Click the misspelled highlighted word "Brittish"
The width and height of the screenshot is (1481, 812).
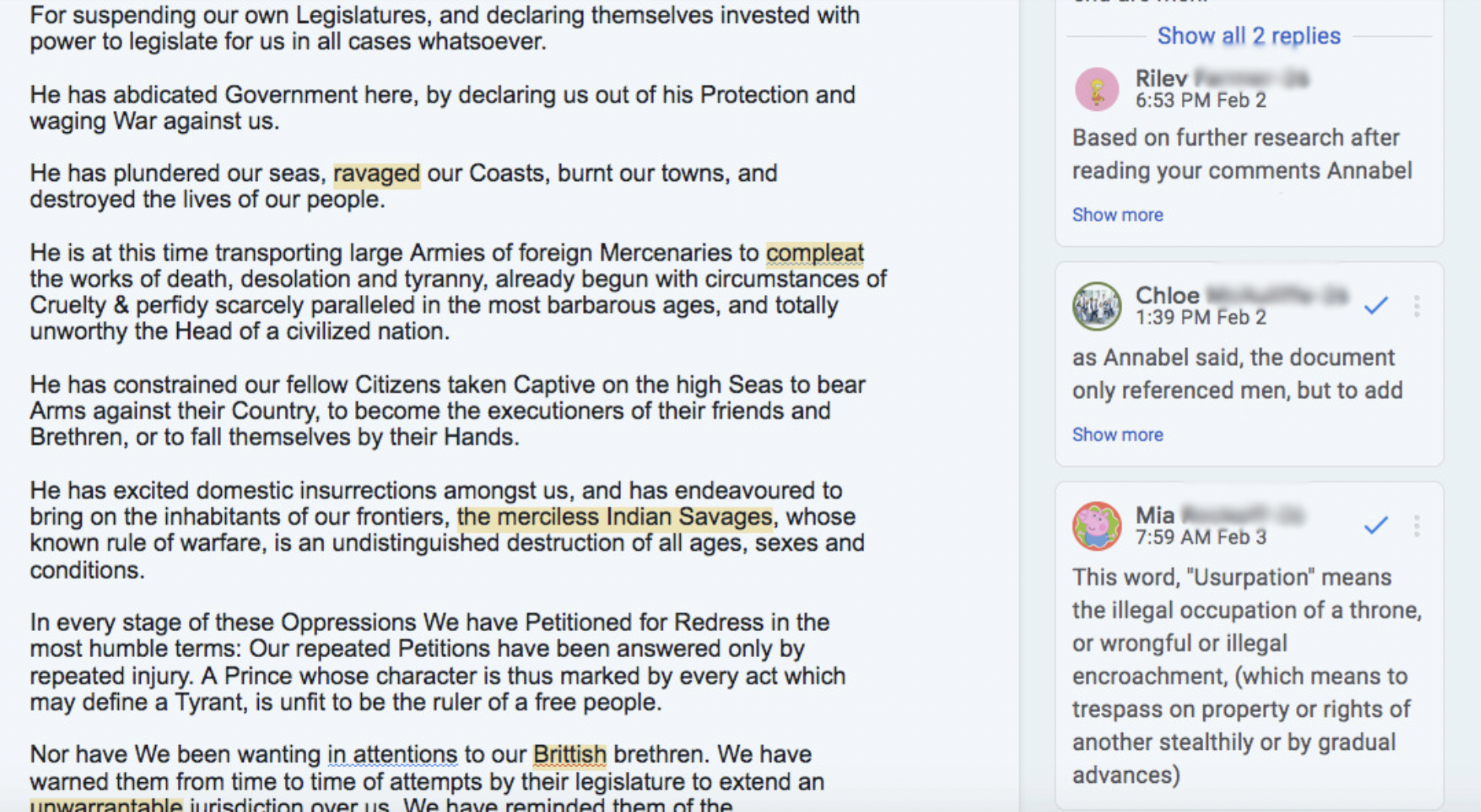(x=570, y=754)
